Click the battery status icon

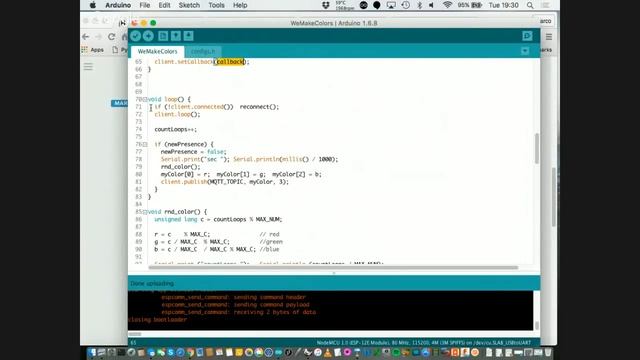pyautogui.click(x=476, y=5)
